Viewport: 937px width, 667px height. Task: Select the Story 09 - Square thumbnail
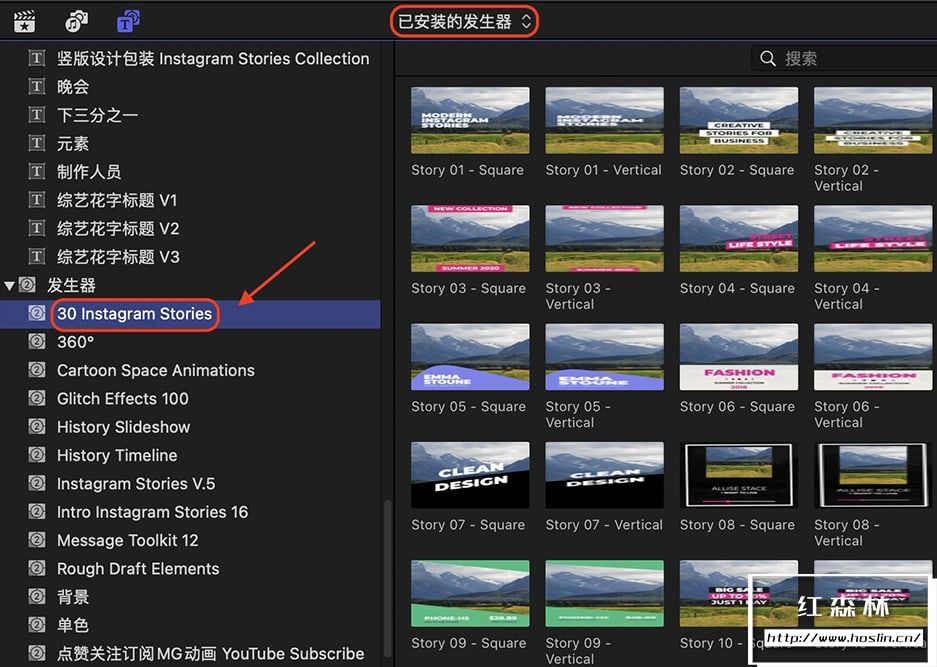point(470,593)
